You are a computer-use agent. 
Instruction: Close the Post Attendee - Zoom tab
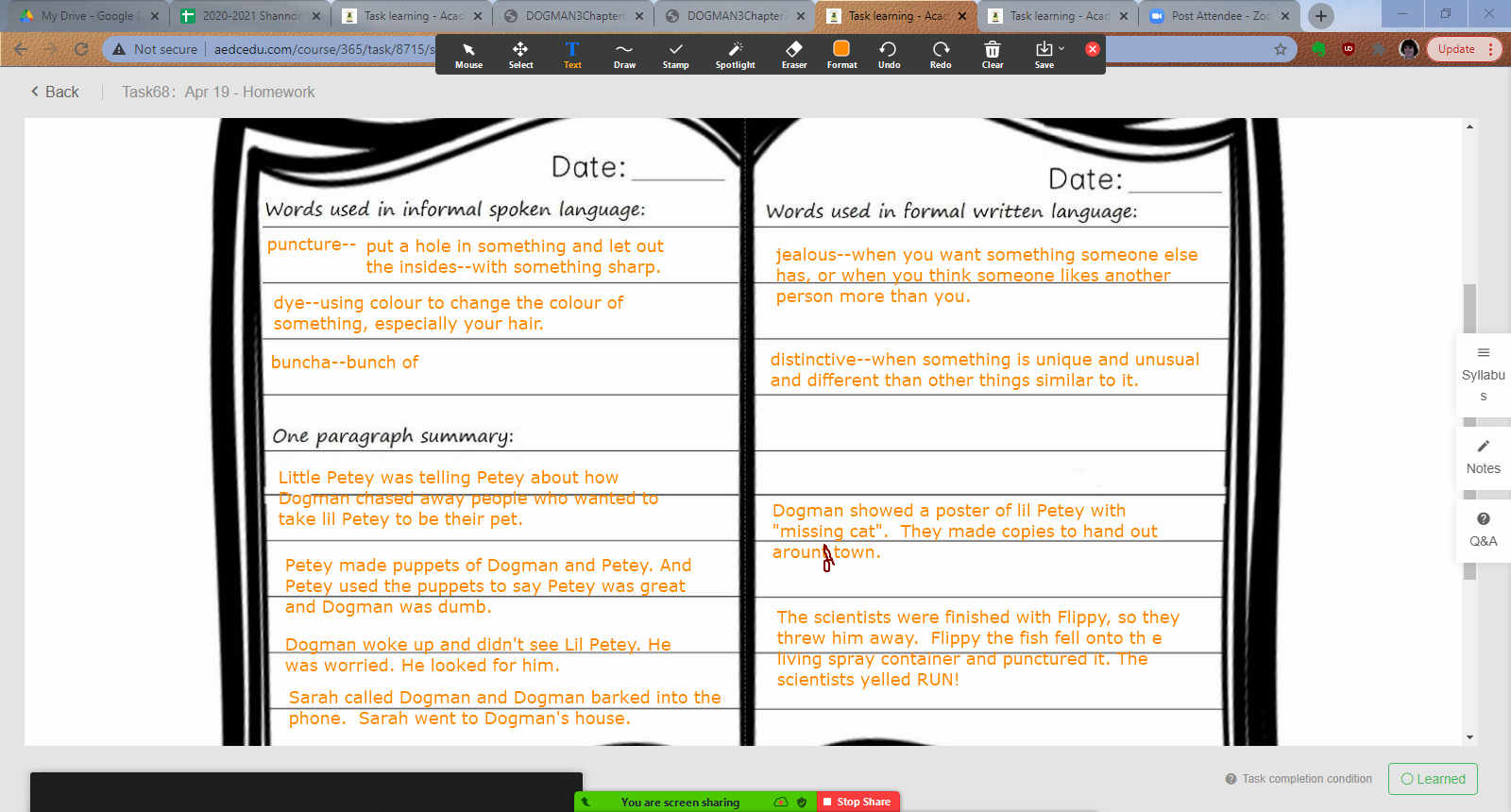pos(1285,16)
